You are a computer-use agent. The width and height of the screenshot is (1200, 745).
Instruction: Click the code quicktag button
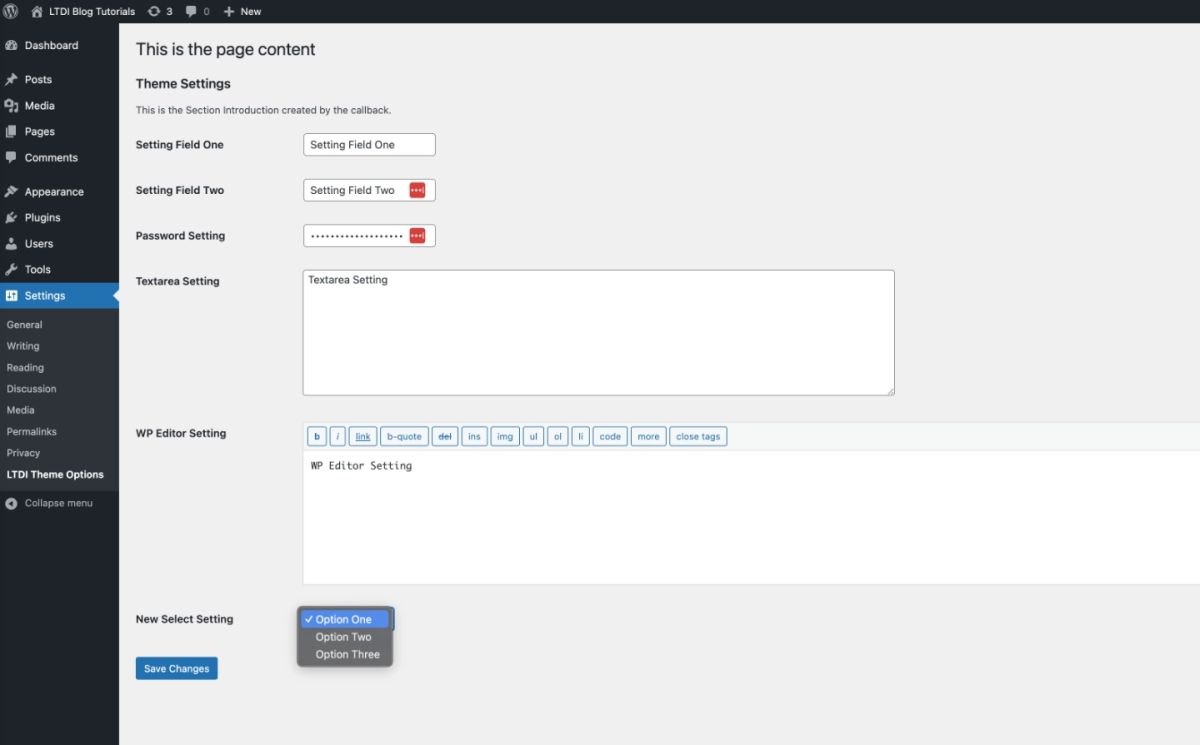(x=610, y=436)
